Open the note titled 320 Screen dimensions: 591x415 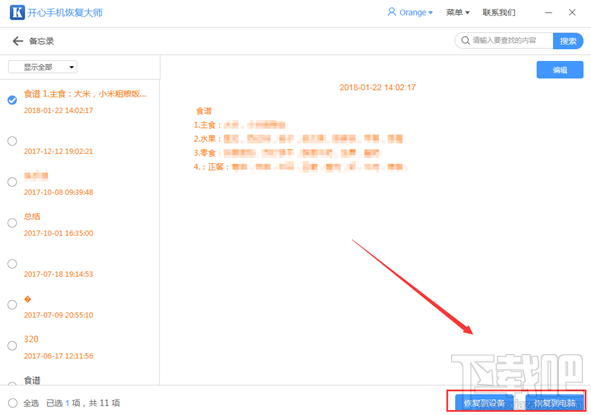click(x=31, y=339)
